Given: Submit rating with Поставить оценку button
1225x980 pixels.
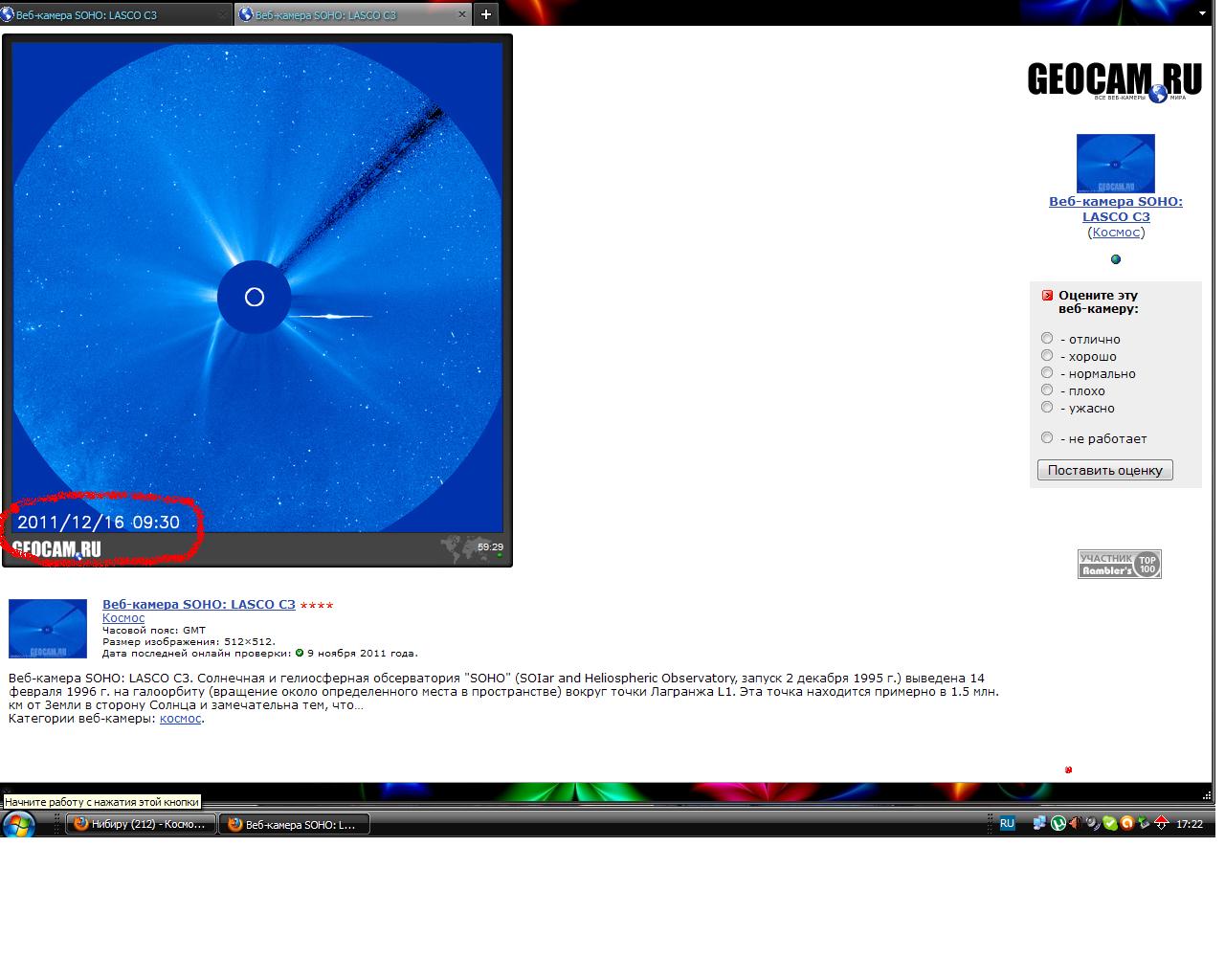Looking at the screenshot, I should pyautogui.click(x=1105, y=470).
